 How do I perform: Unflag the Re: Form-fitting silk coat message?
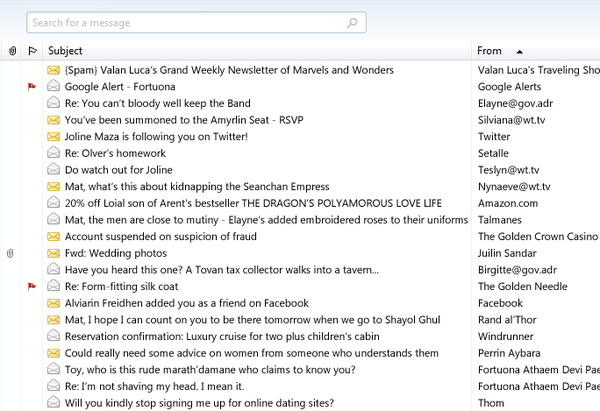click(32, 286)
